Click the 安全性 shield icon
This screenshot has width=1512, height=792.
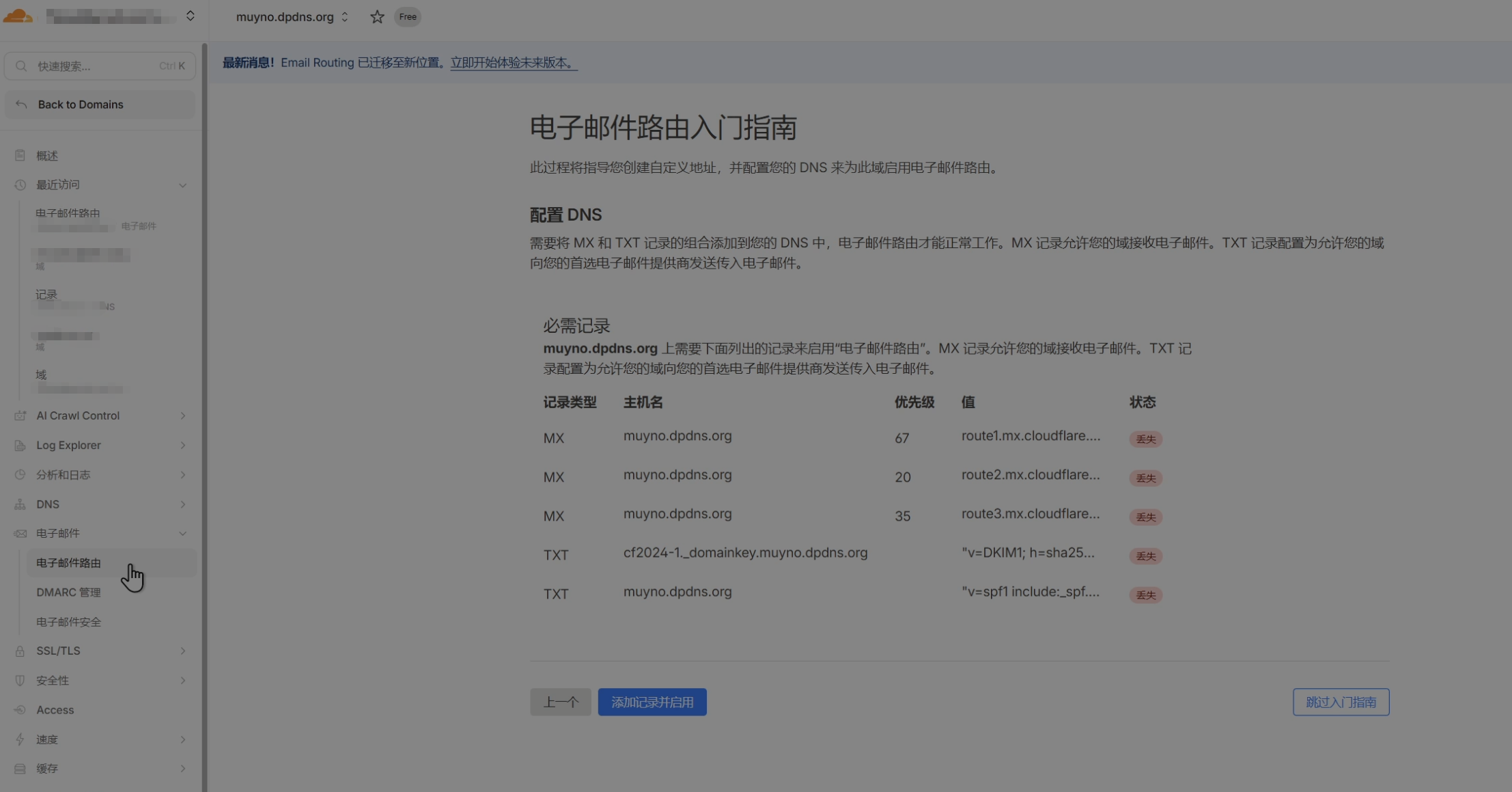(x=20, y=681)
